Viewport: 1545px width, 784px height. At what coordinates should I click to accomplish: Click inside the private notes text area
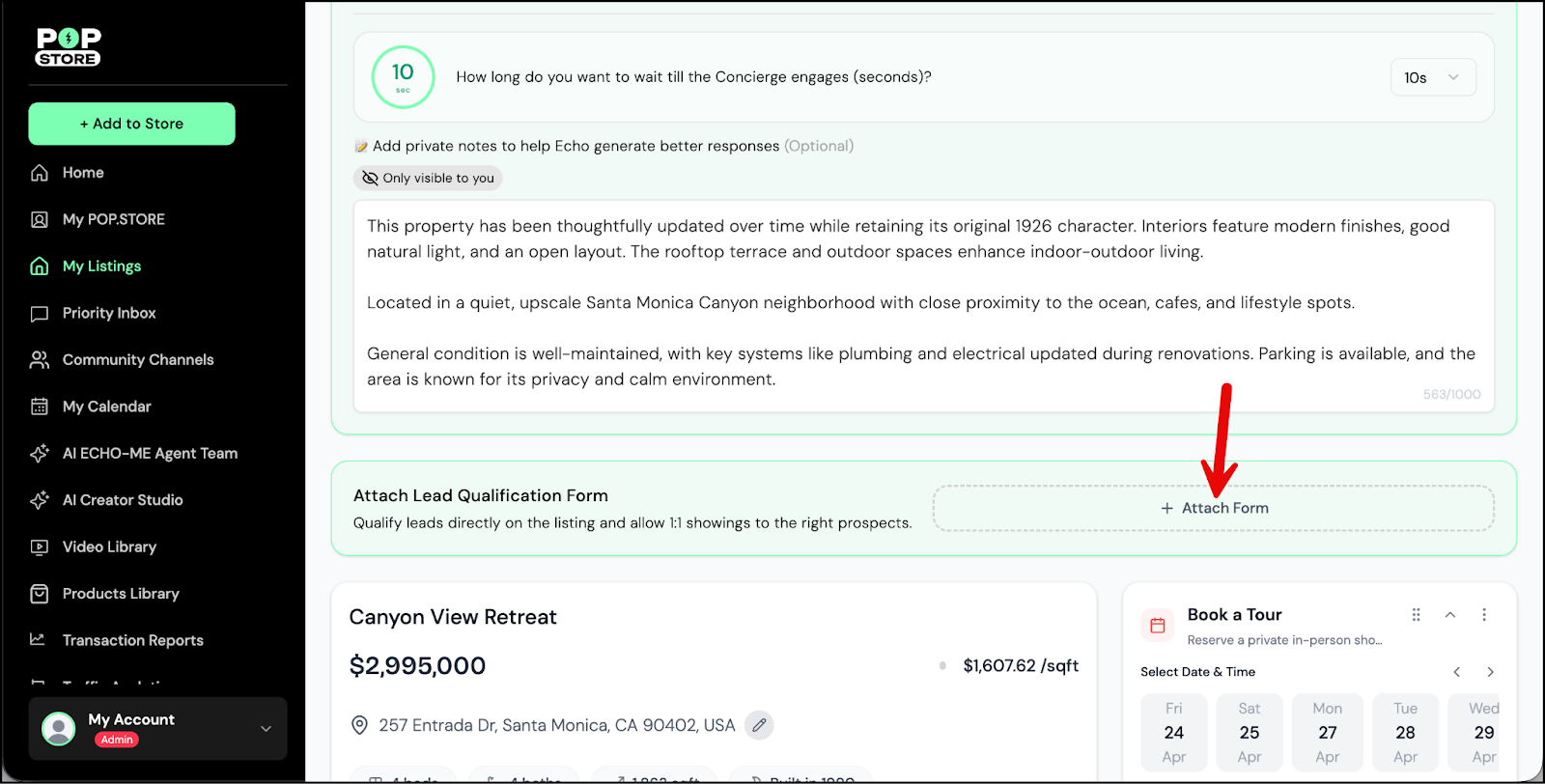(x=922, y=304)
